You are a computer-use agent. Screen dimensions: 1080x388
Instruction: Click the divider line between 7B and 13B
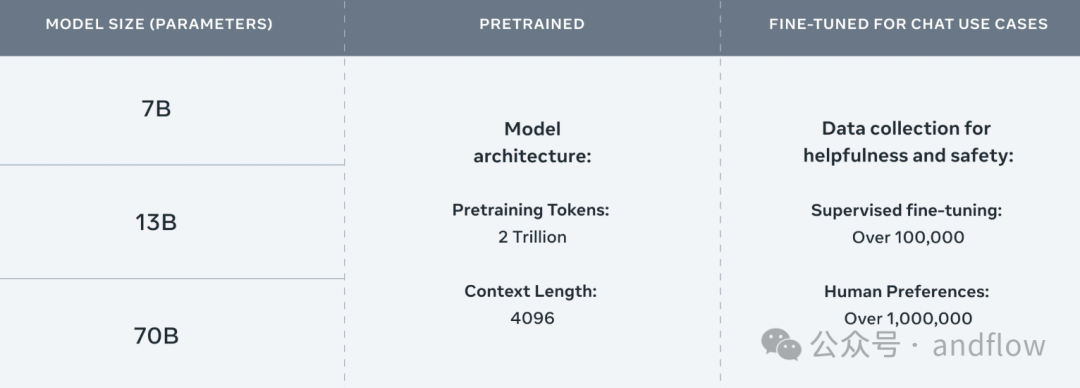click(x=172, y=165)
